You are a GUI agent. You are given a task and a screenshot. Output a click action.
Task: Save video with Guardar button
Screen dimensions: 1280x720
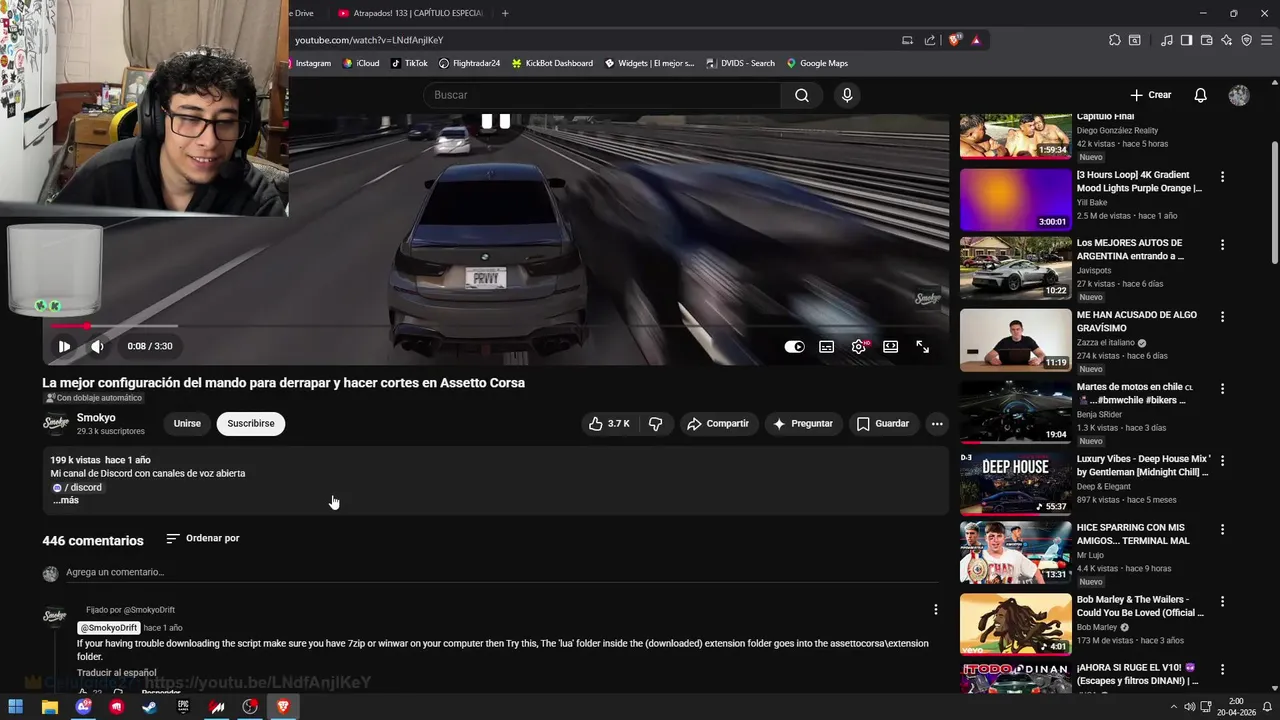[883, 424]
